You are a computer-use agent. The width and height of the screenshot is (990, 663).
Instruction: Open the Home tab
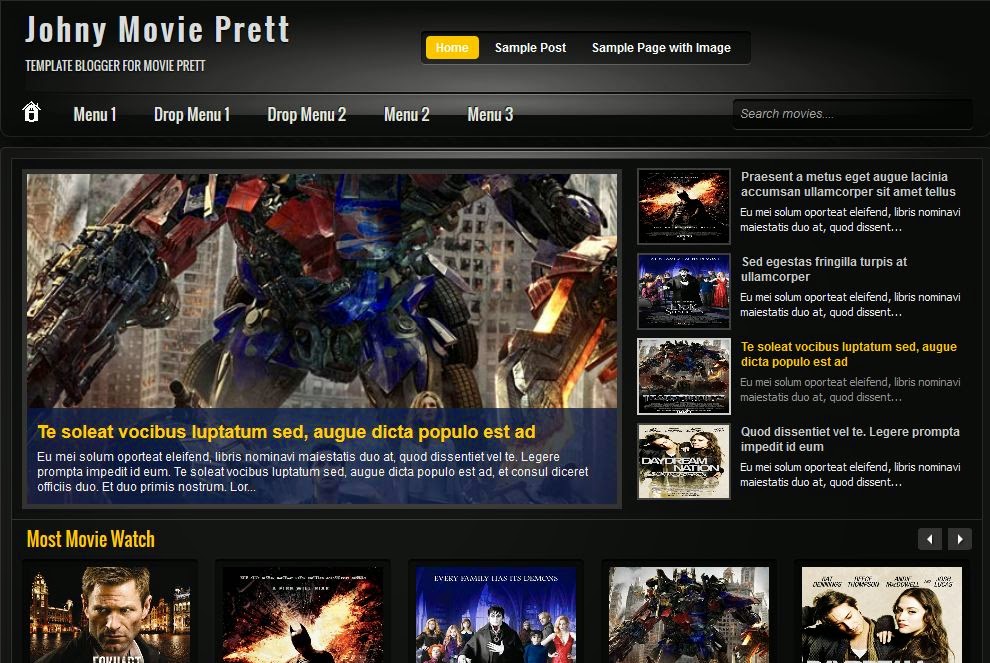(452, 47)
